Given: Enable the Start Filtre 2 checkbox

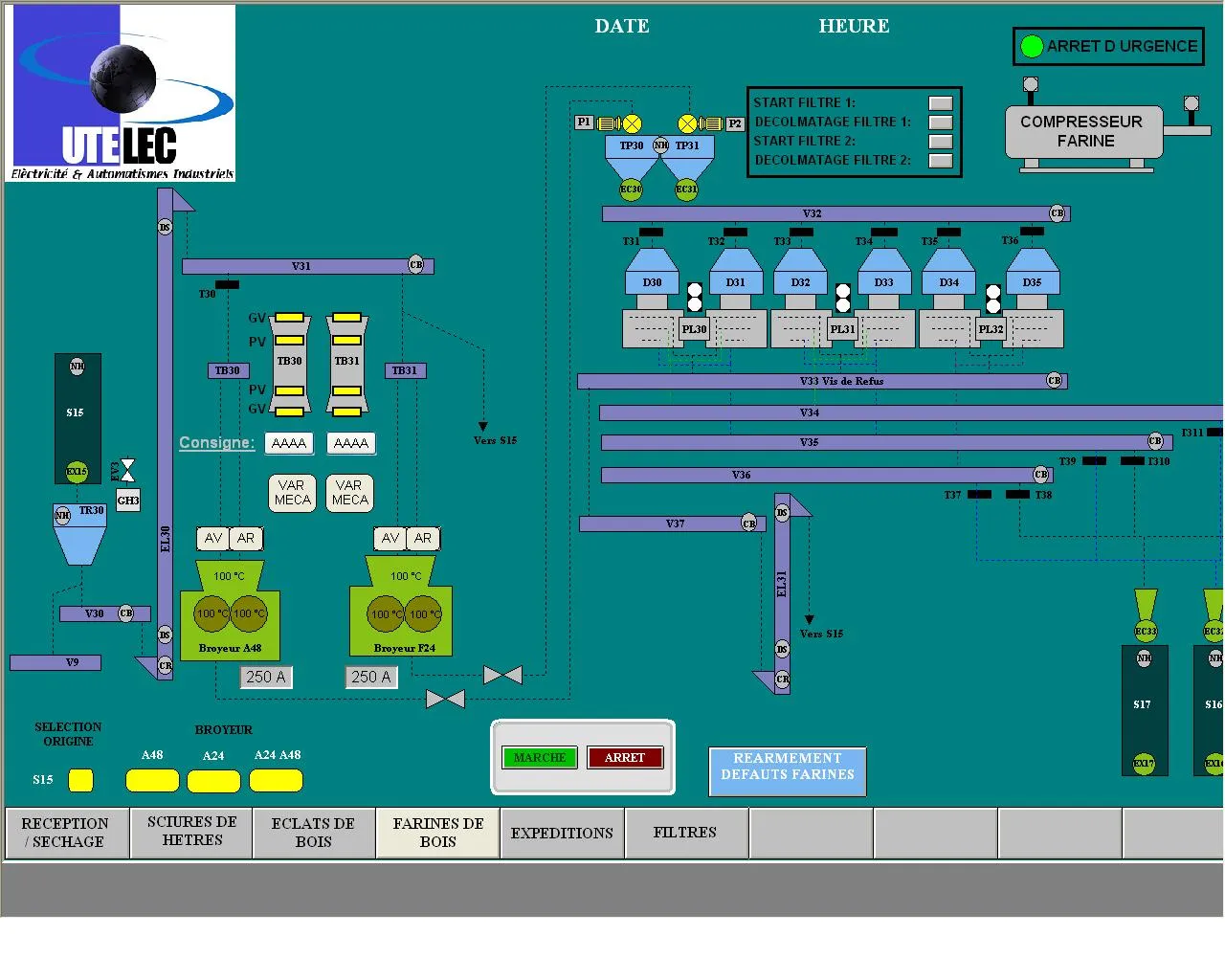Looking at the screenshot, I should click(941, 142).
